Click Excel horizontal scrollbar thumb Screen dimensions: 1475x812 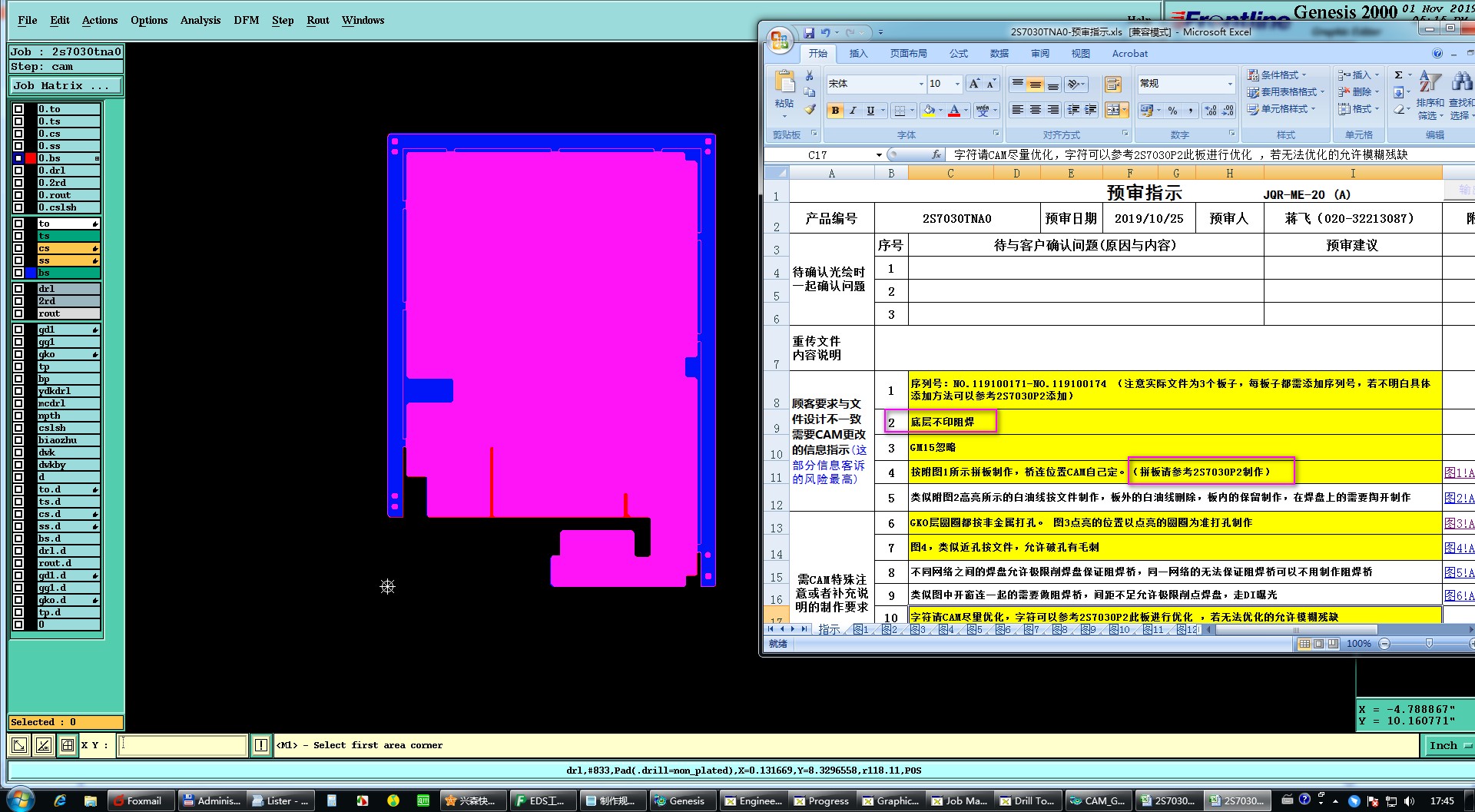(1297, 629)
